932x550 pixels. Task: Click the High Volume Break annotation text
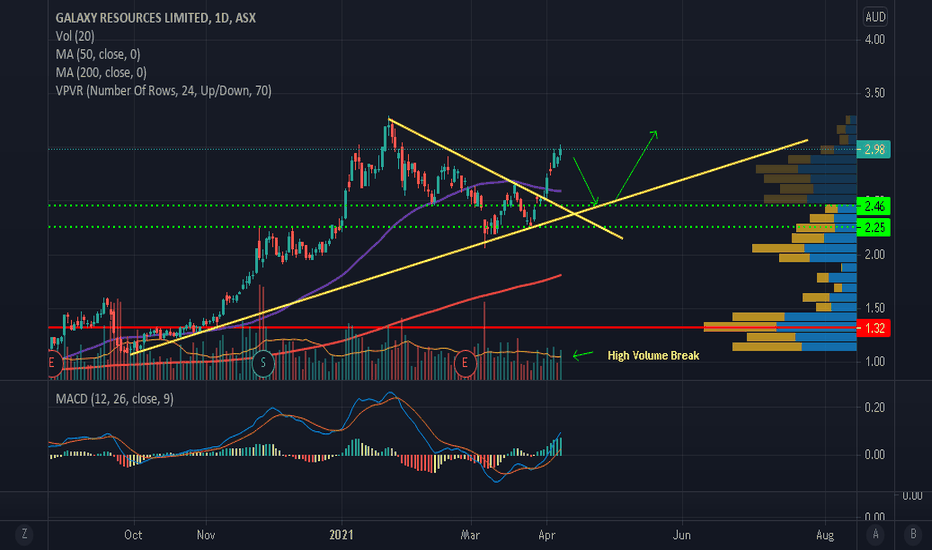653,356
